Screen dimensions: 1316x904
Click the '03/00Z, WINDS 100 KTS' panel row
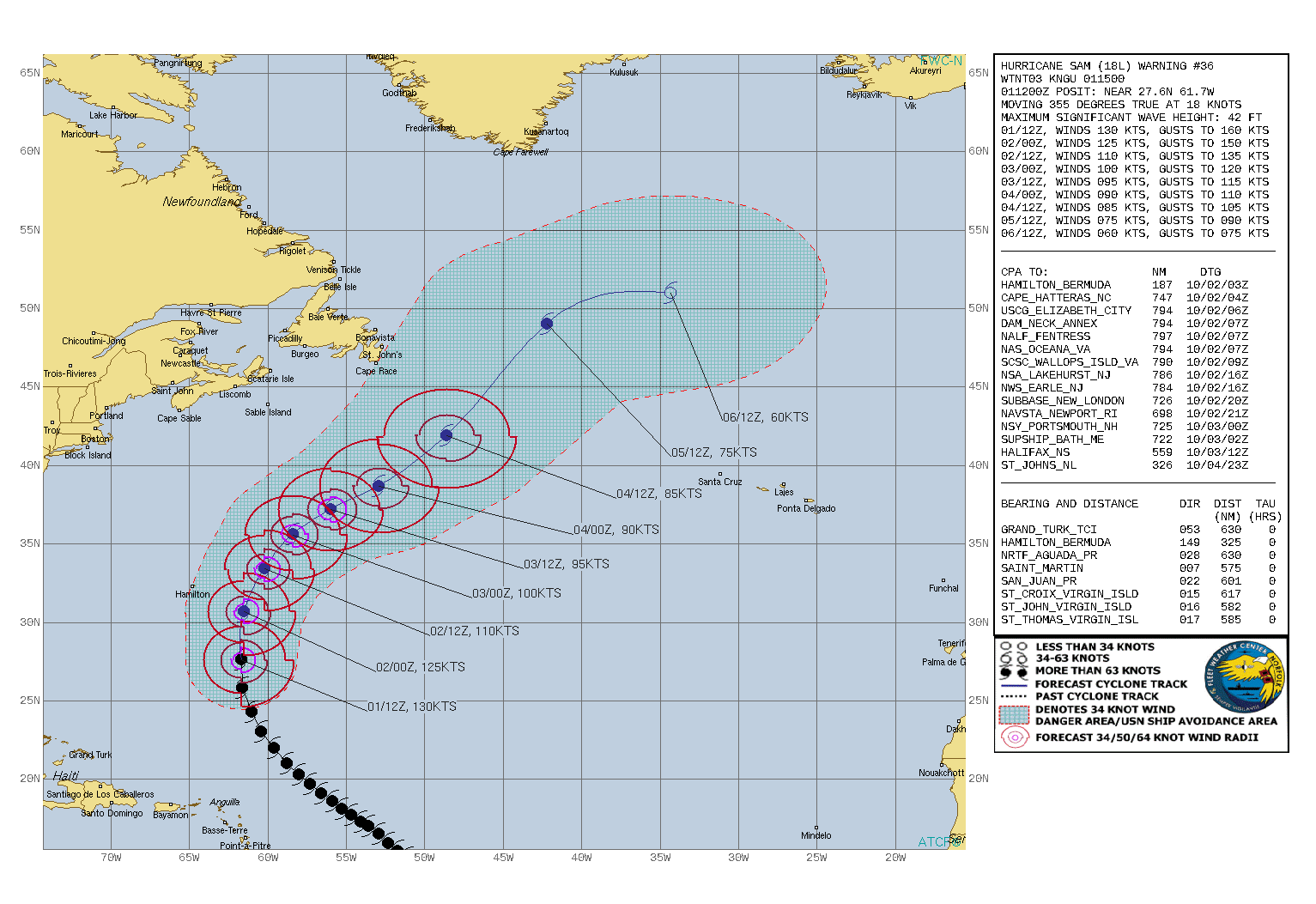coord(1135,169)
